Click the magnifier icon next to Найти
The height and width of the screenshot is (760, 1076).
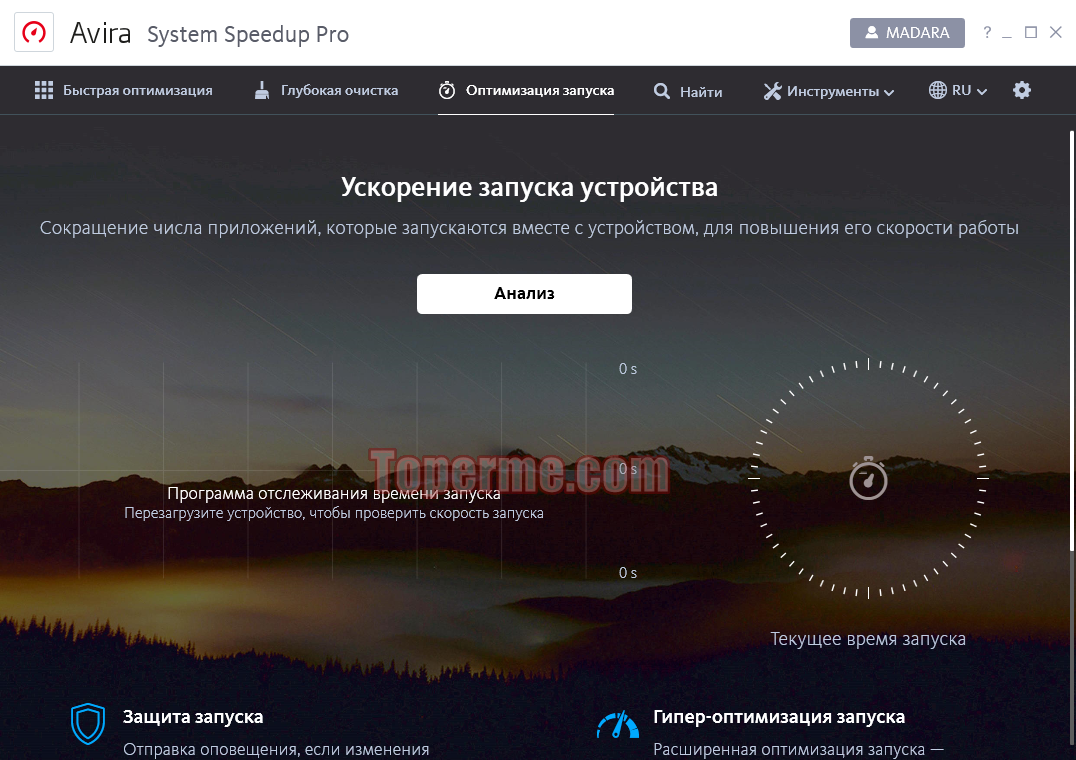pyautogui.click(x=662, y=91)
